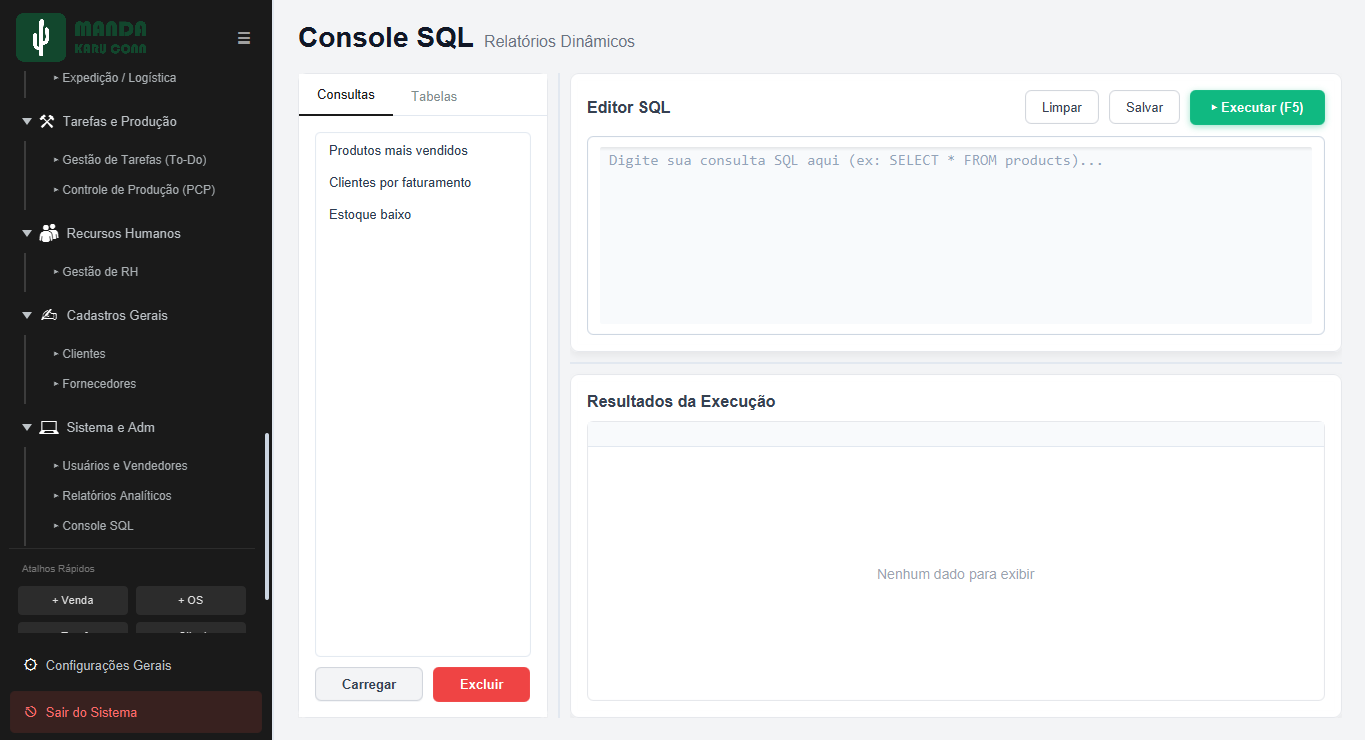Click the Sair do Sistema logout icon
The image size is (1365, 740).
(31, 712)
